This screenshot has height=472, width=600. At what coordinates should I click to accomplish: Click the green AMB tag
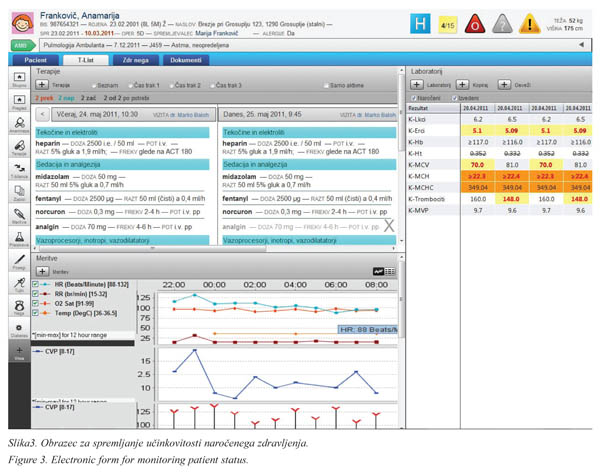click(22, 46)
